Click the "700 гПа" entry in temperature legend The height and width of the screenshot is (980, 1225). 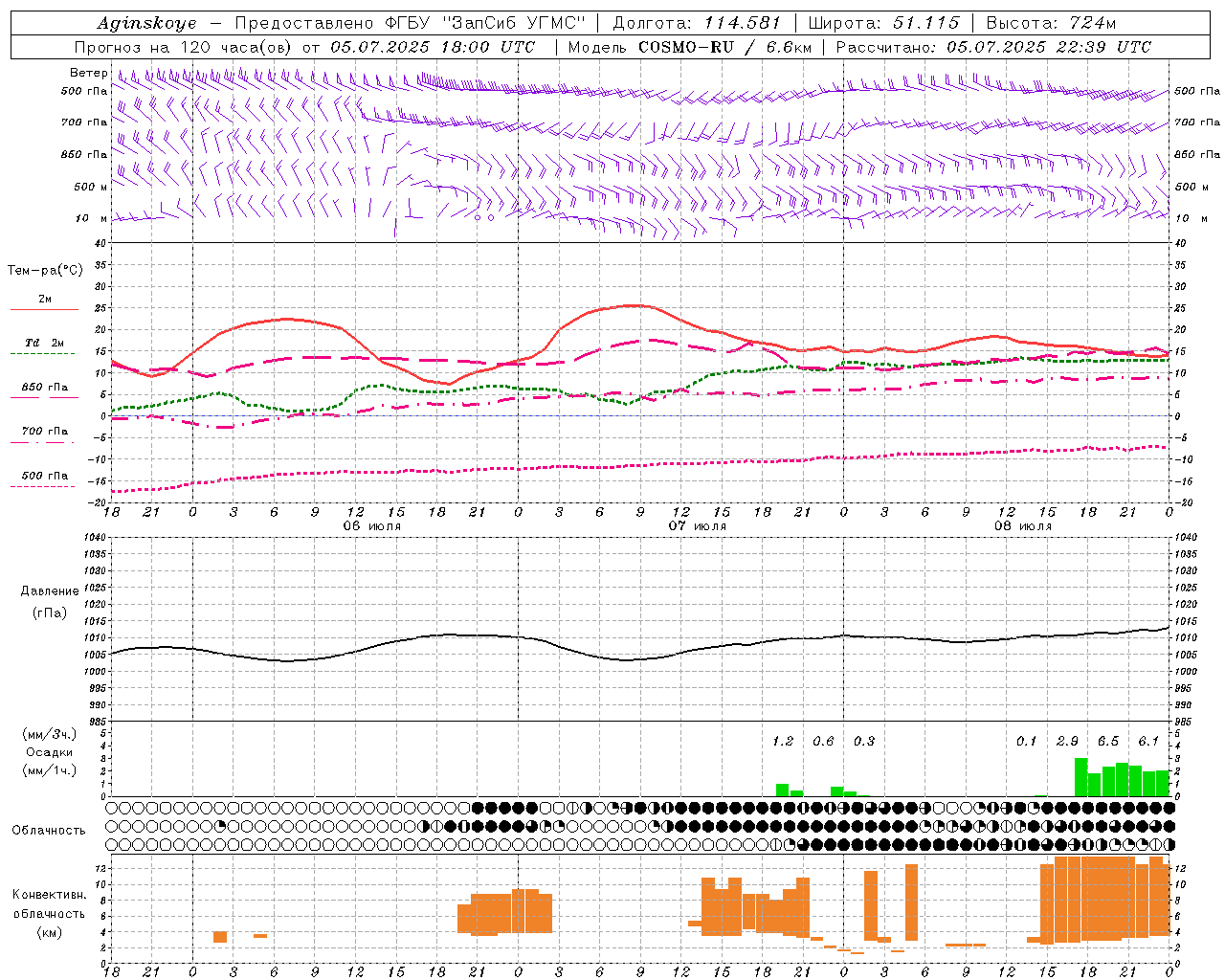coord(45,431)
